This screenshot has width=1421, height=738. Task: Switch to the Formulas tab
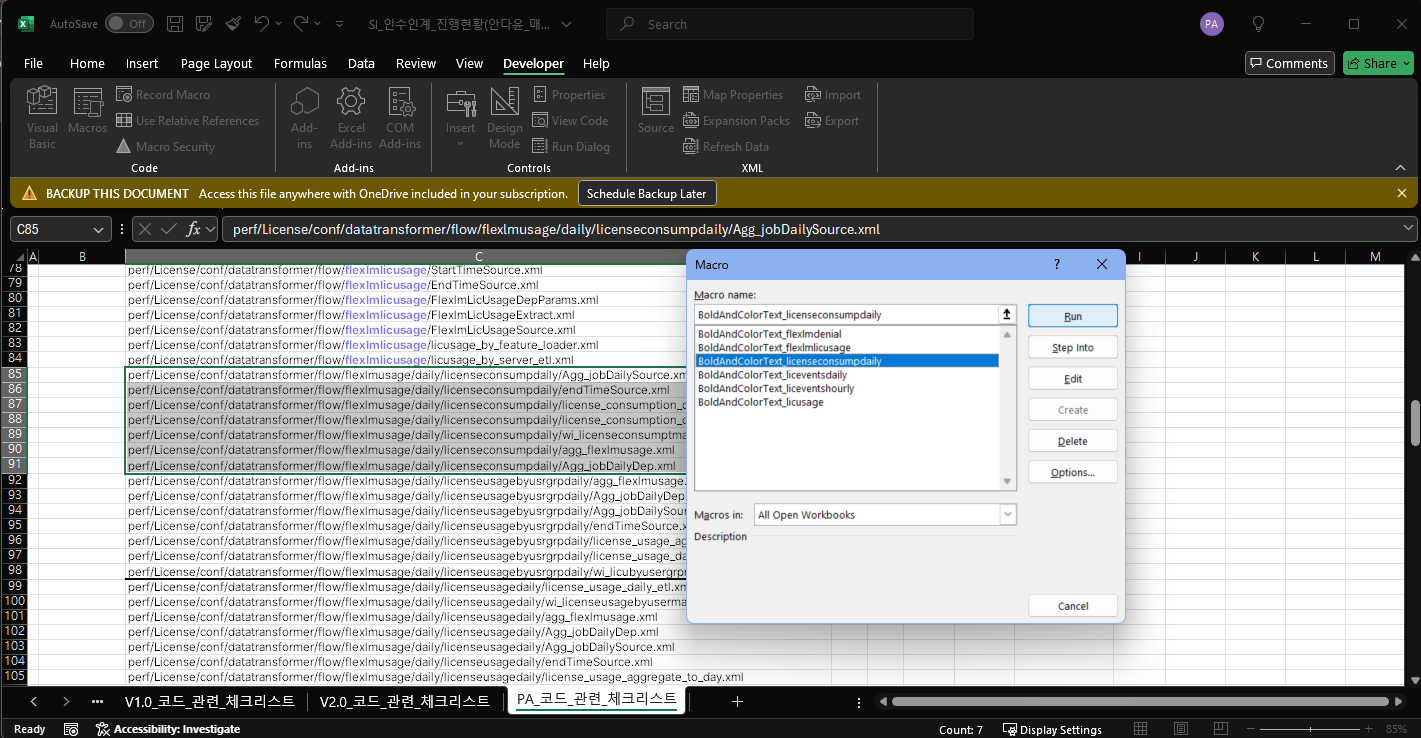300,63
